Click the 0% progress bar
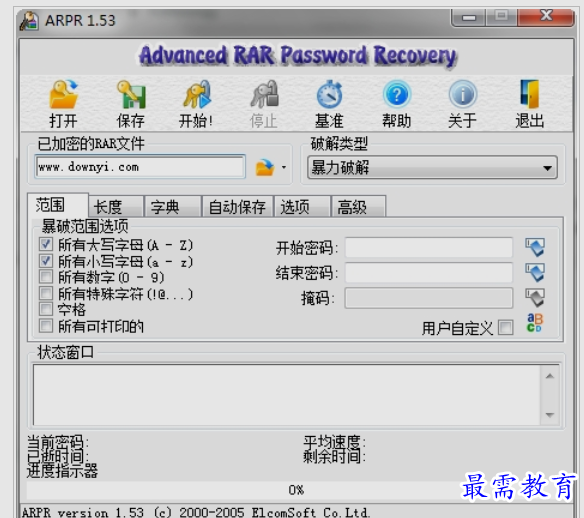584x518 pixels. tap(296, 490)
